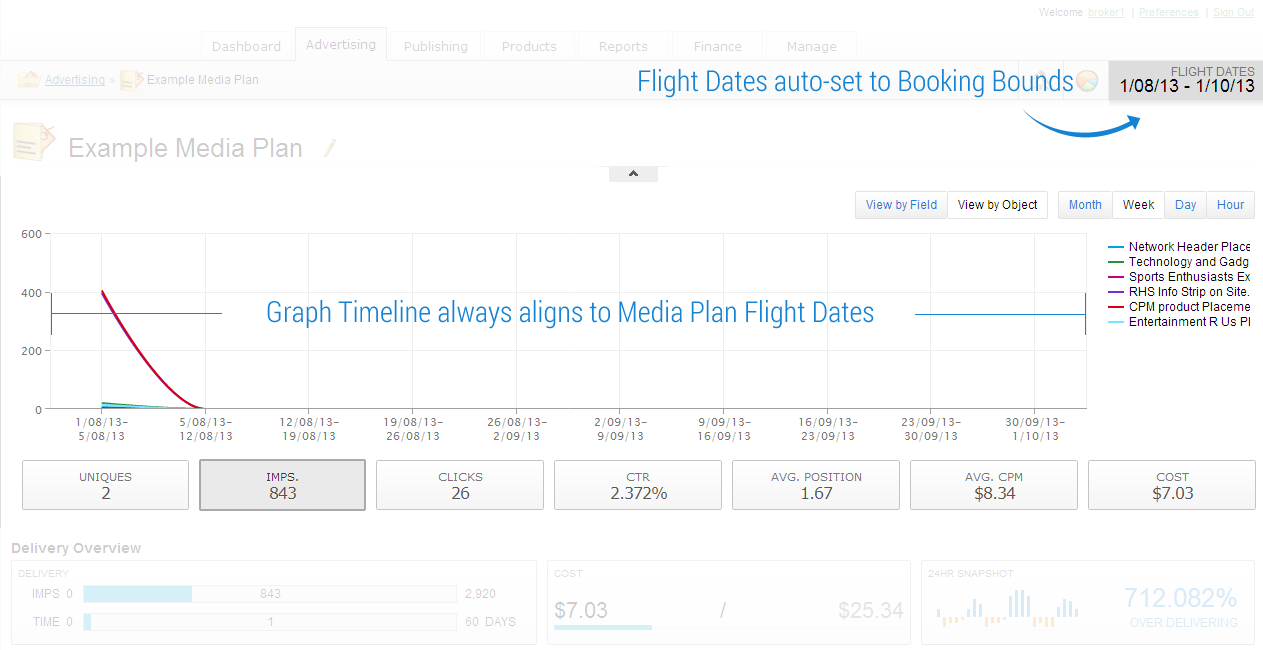The width and height of the screenshot is (1263, 650).
Task: Click the pencil edit icon beside Example Media Plan title
Action: [329, 148]
